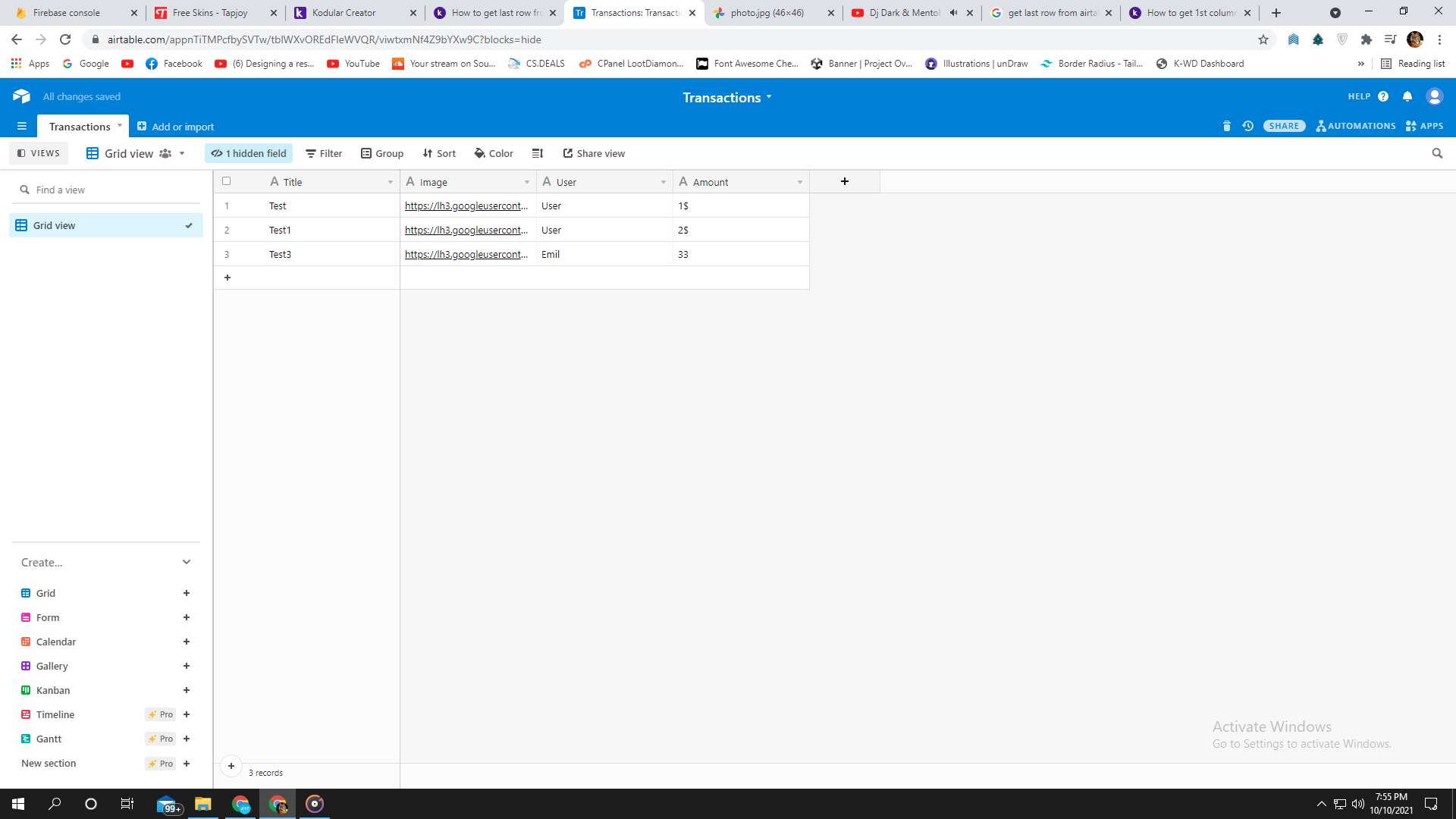Open the Color options in the toolbar
Screen dimensions: 1456x819
[x=494, y=153]
